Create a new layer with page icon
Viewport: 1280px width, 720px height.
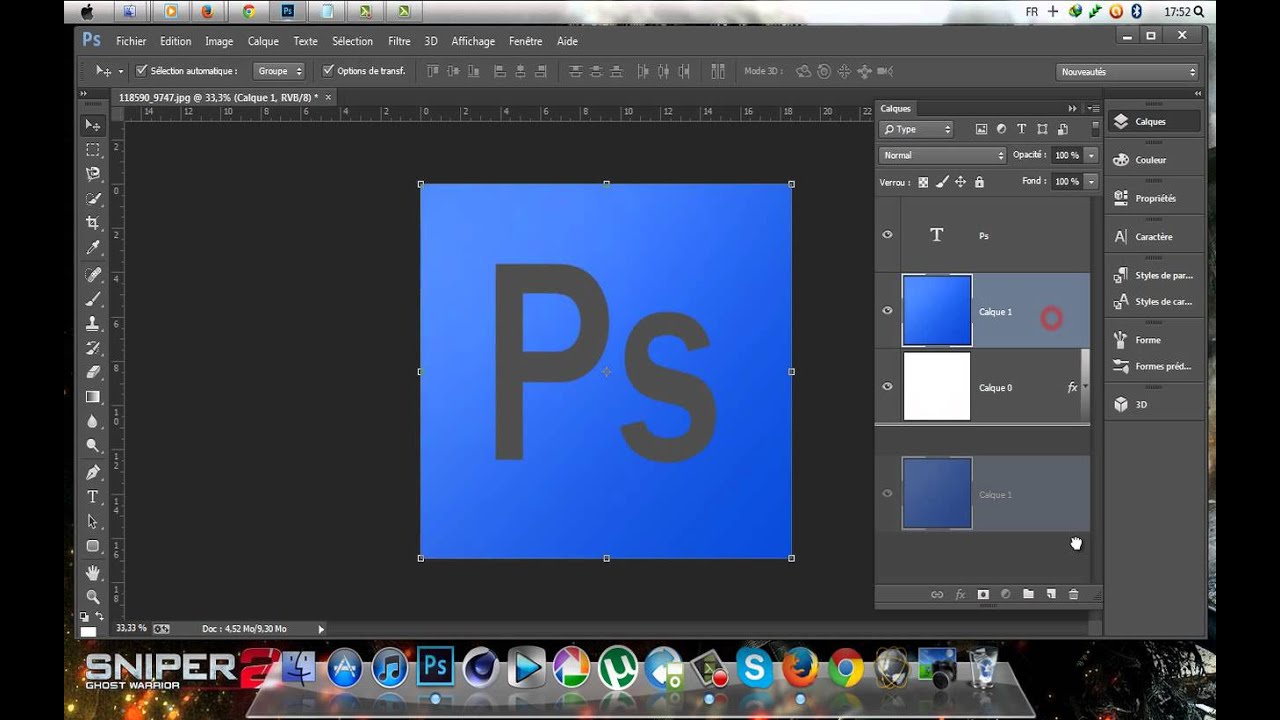point(1051,594)
